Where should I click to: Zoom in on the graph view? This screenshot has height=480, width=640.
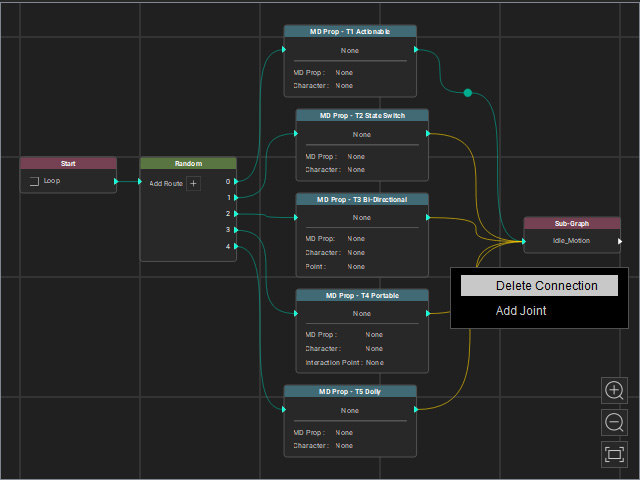click(x=614, y=391)
